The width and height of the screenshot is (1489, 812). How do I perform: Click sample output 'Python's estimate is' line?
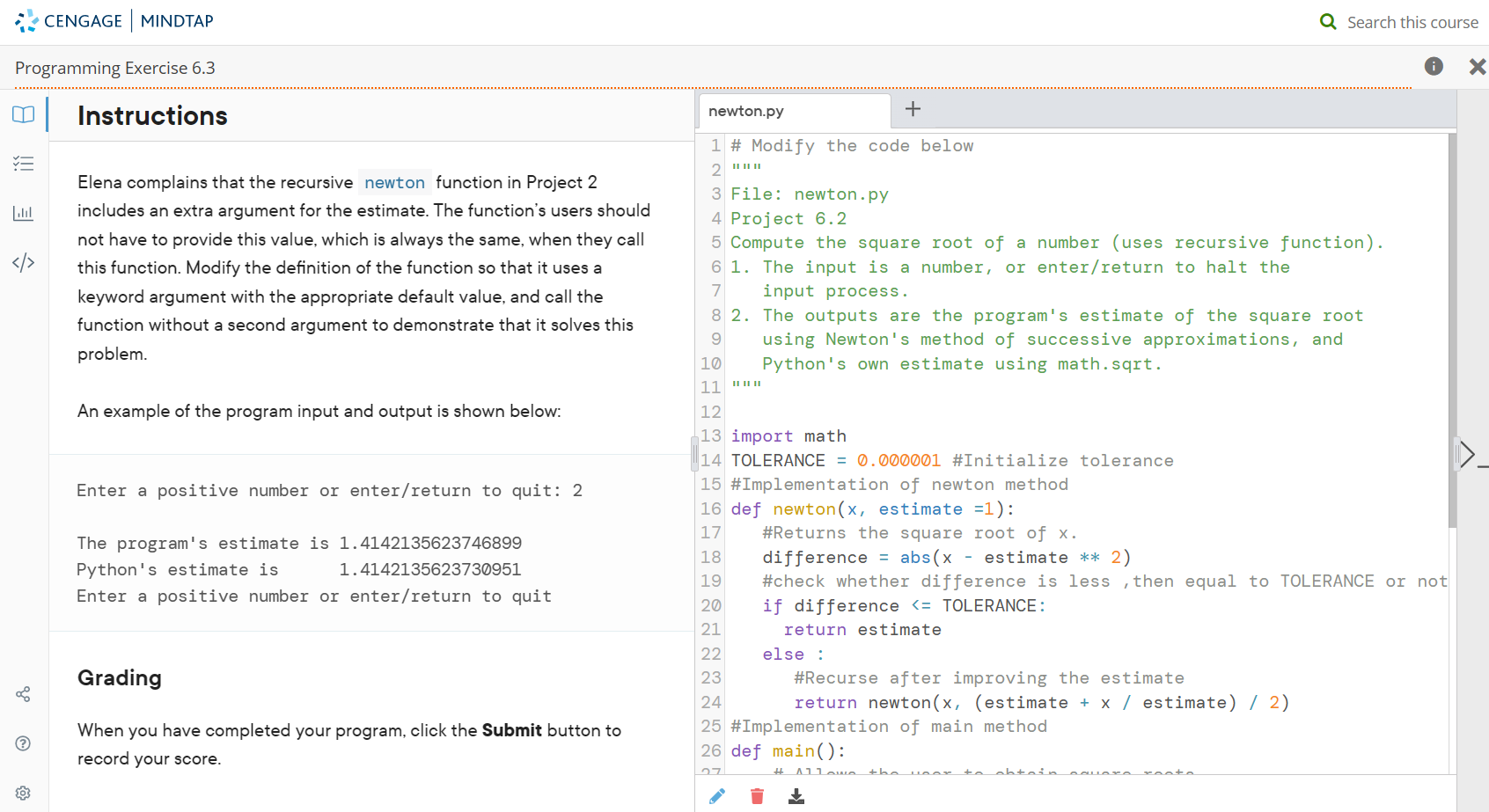(299, 569)
